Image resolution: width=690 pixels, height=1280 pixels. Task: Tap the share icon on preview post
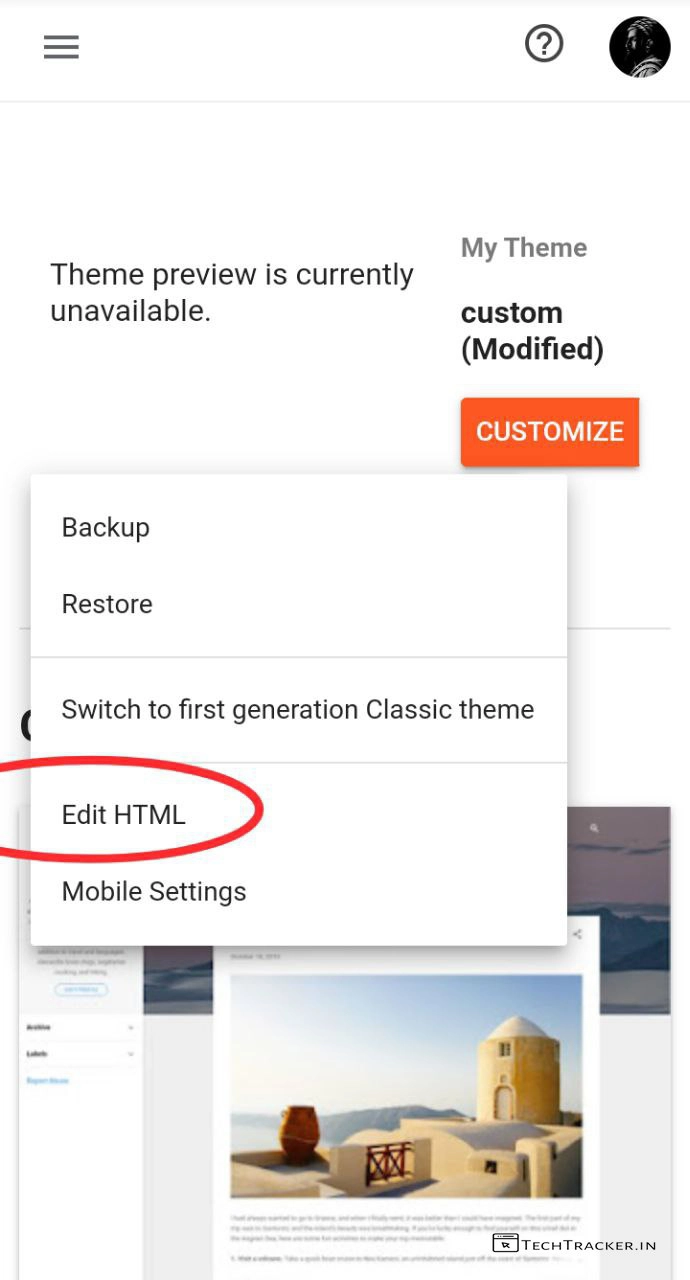click(577, 934)
